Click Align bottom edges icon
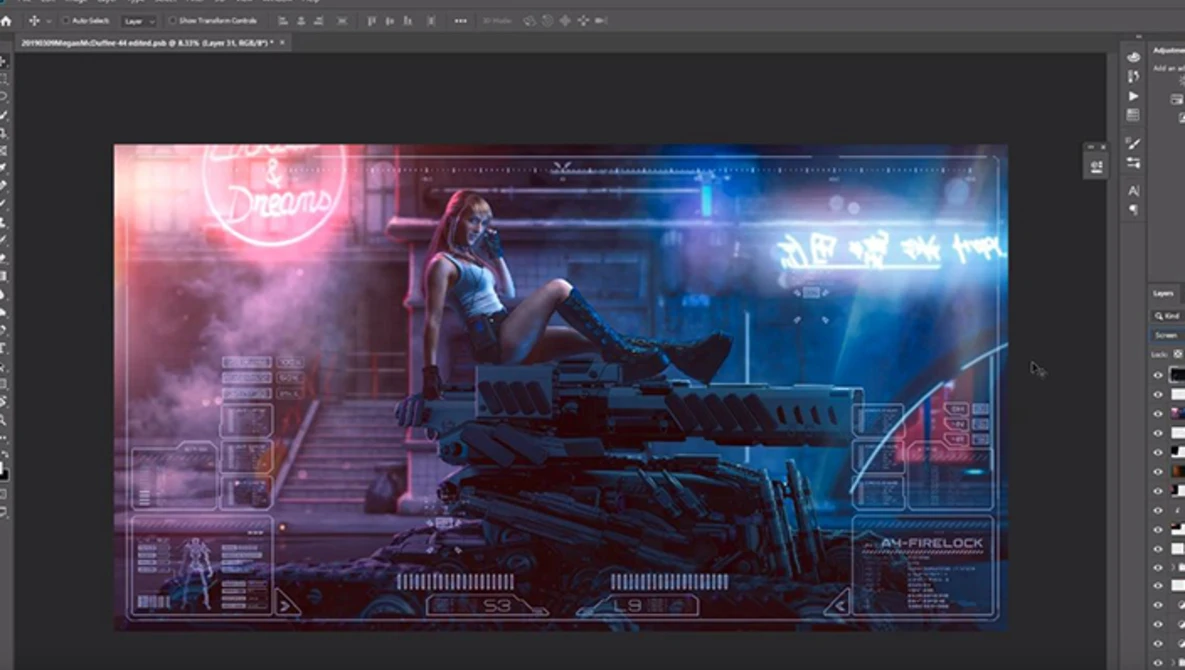This screenshot has width=1185, height=670. click(408, 21)
